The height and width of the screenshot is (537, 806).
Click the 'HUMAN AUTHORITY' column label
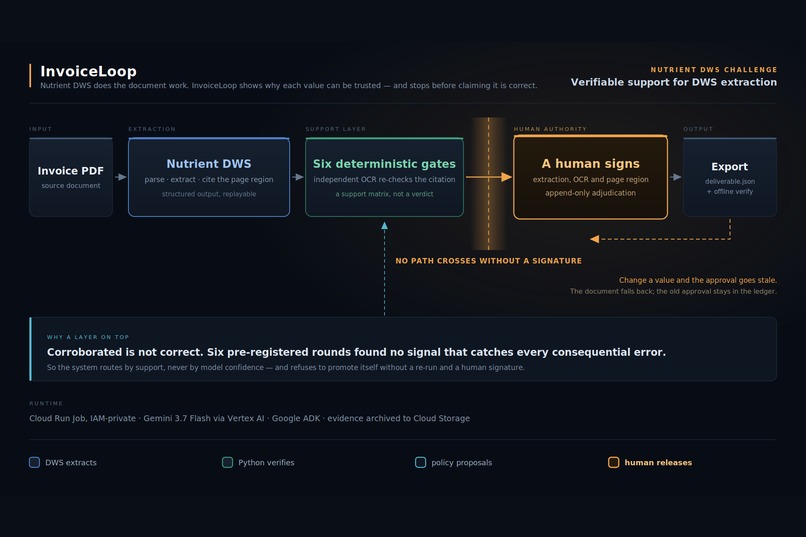click(x=550, y=129)
